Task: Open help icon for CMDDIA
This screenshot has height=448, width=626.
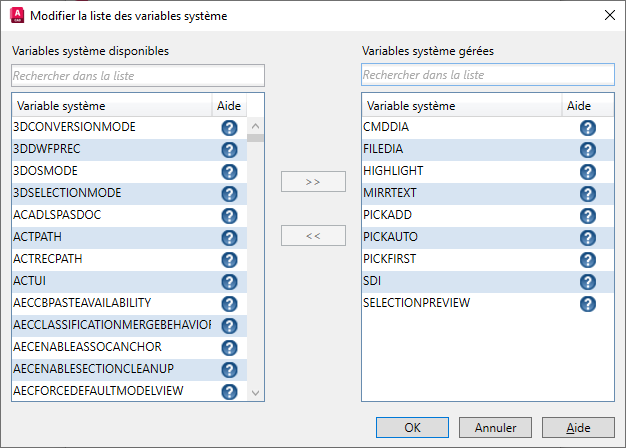Action: tap(588, 128)
